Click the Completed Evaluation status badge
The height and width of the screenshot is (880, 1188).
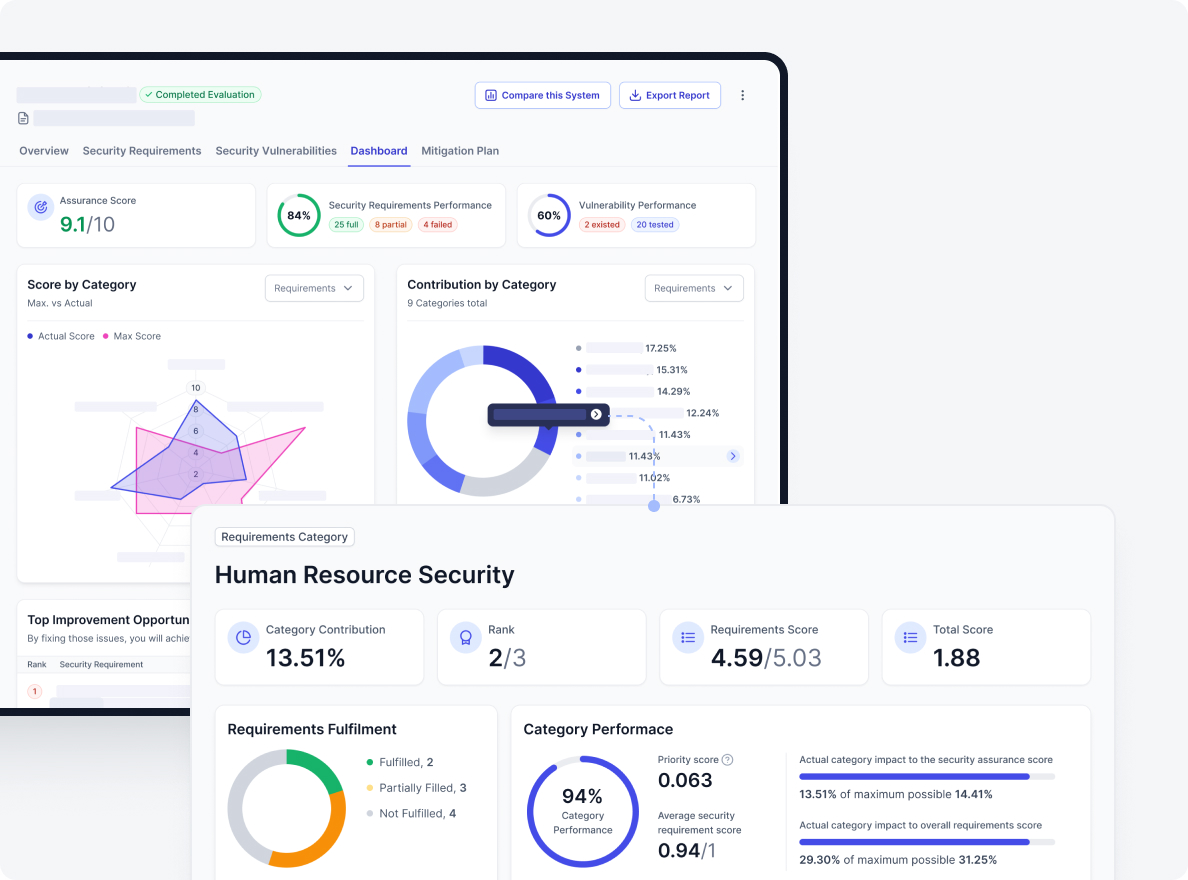[x=200, y=95]
